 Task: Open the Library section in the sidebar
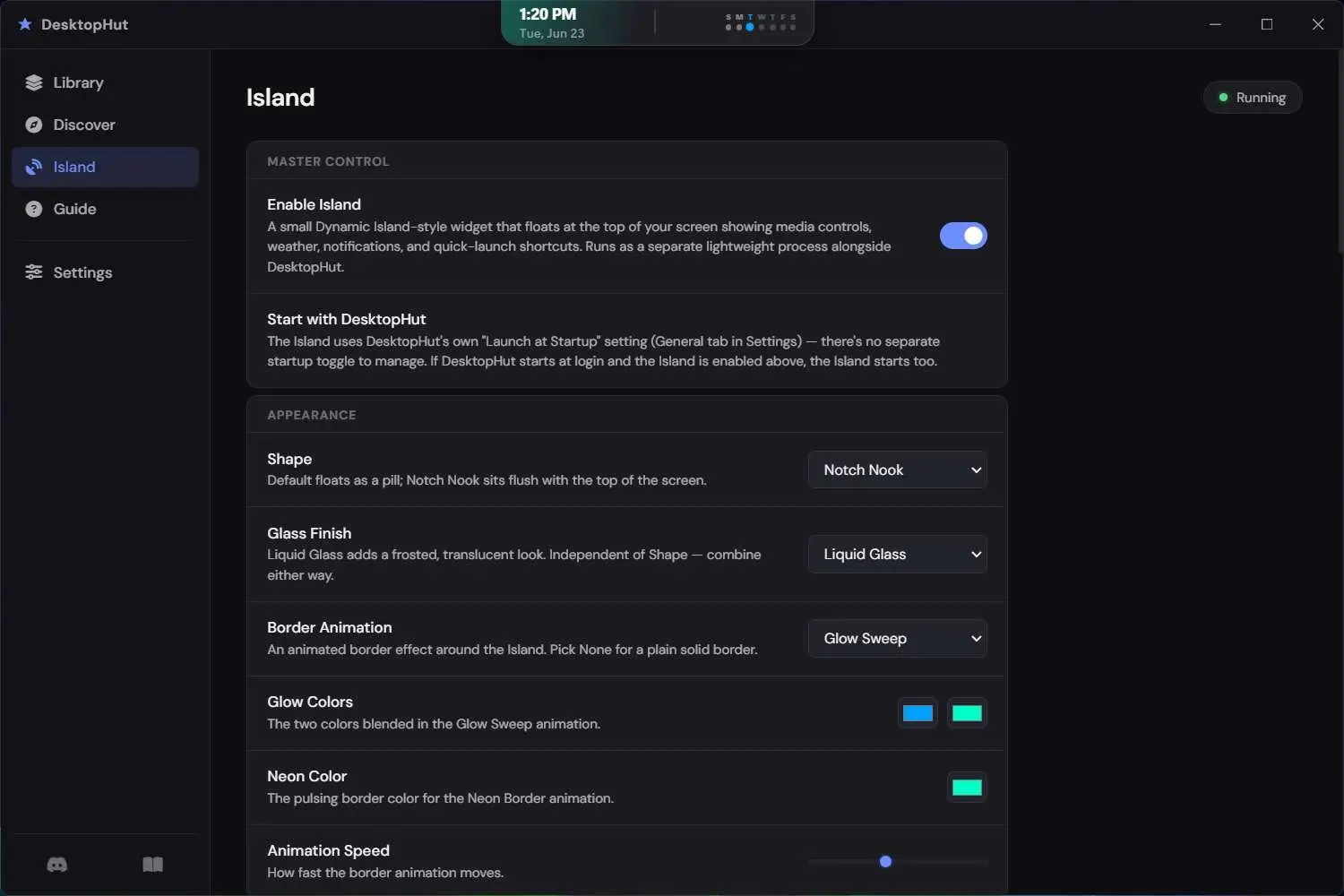(x=105, y=82)
